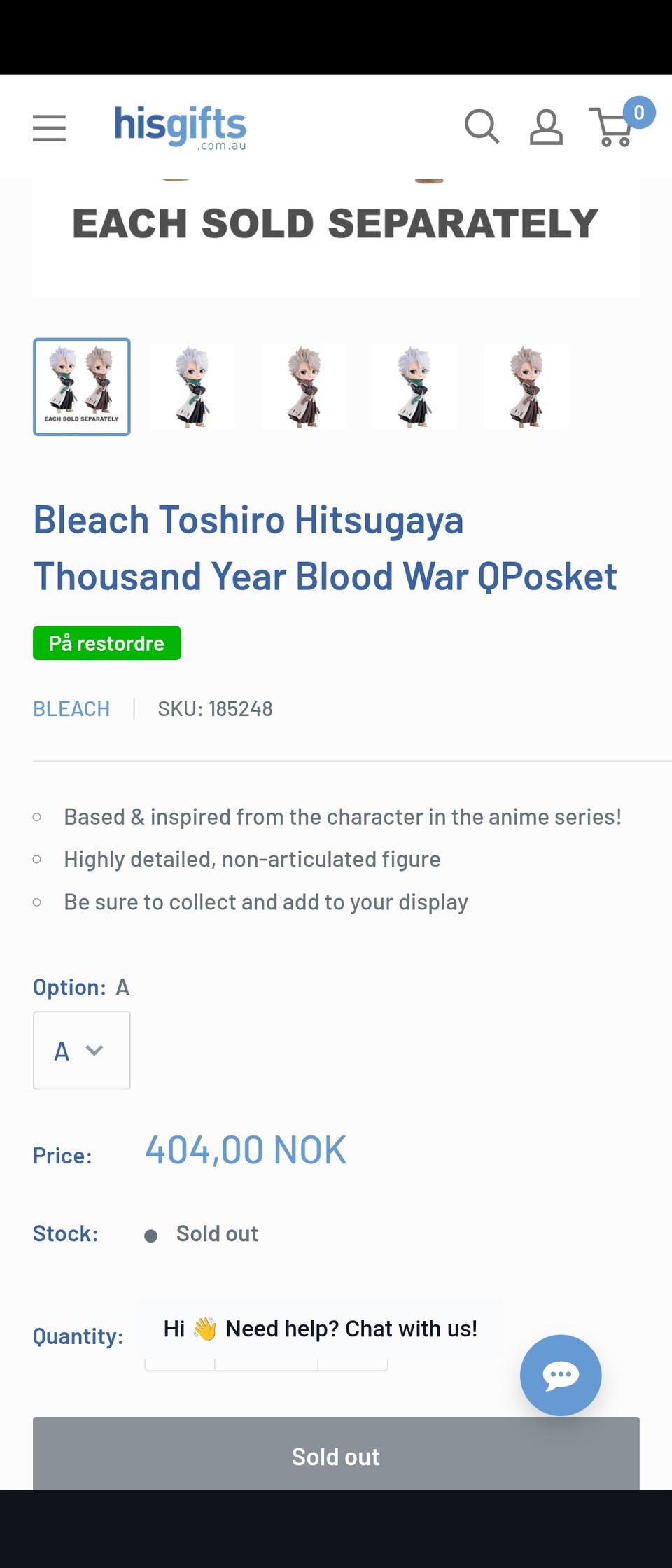The image size is (672, 1568).
Task: Click the quantity number field
Action: 266,1362
